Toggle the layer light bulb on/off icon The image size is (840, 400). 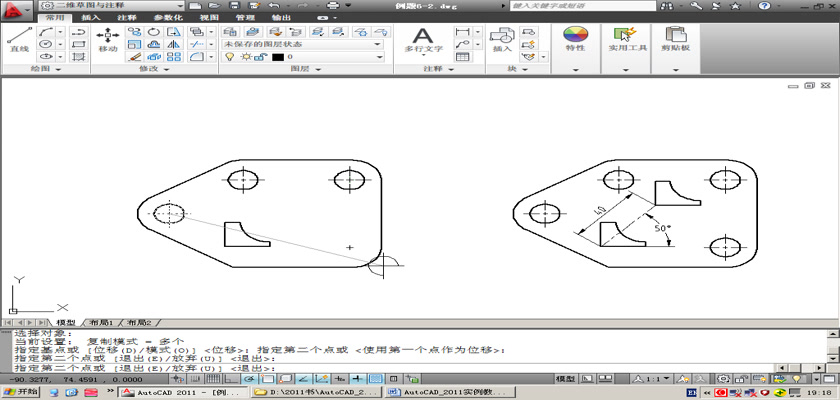click(229, 57)
